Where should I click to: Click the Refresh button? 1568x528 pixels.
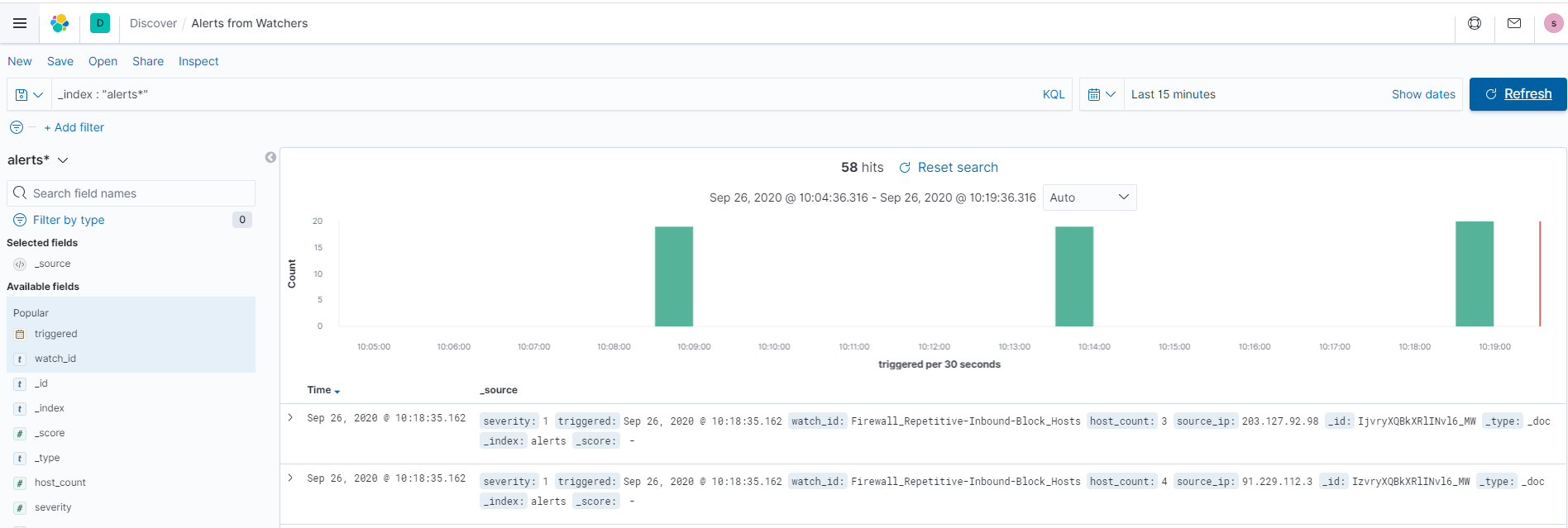pos(1518,94)
